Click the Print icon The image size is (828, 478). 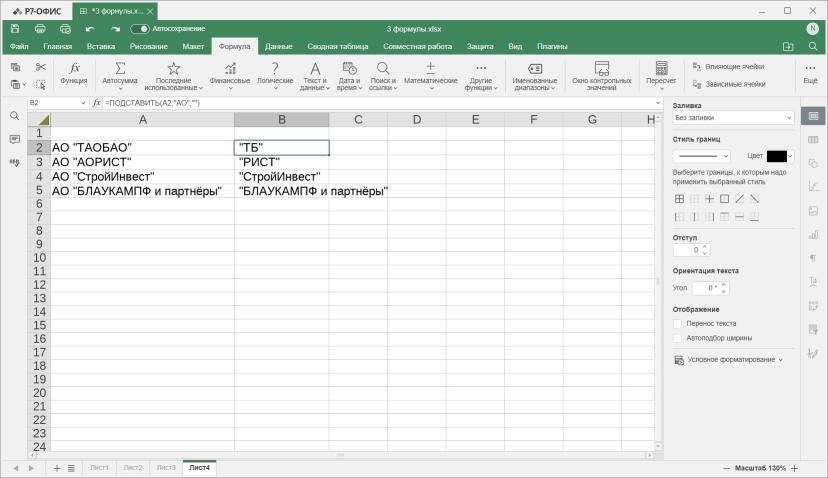(x=40, y=29)
